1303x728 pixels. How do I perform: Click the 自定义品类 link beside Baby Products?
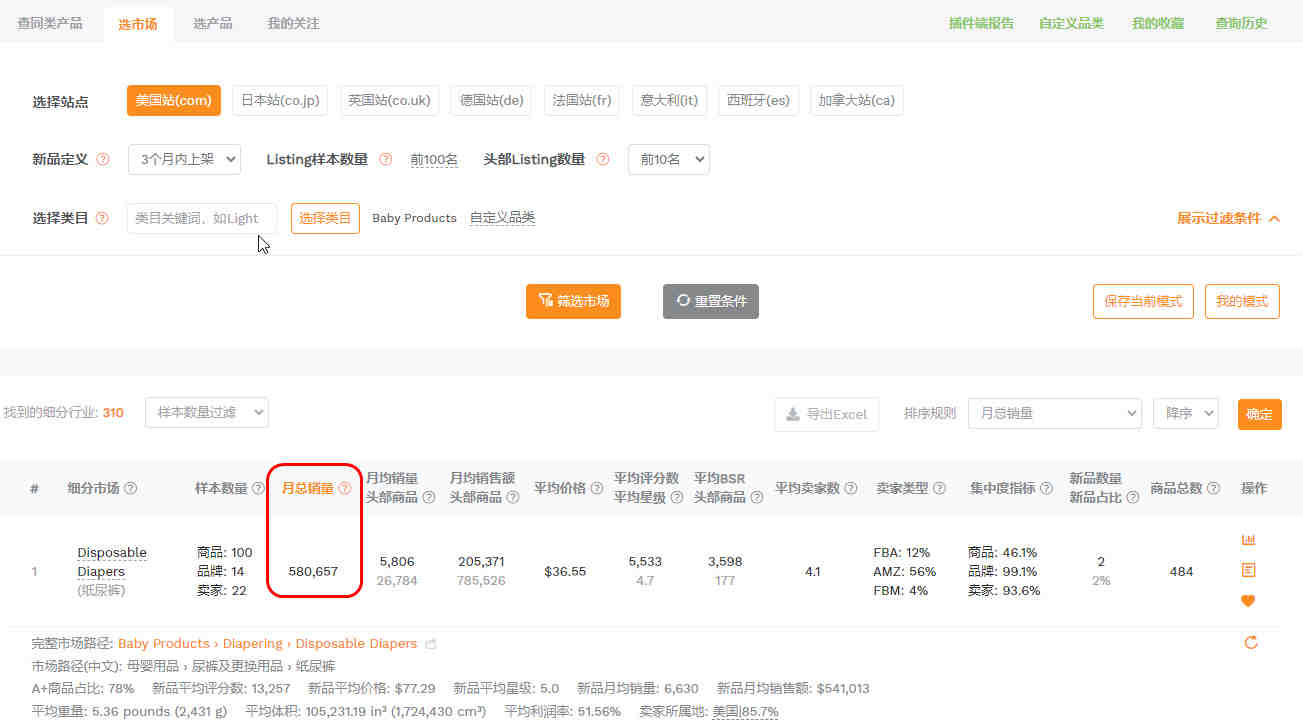pos(502,218)
